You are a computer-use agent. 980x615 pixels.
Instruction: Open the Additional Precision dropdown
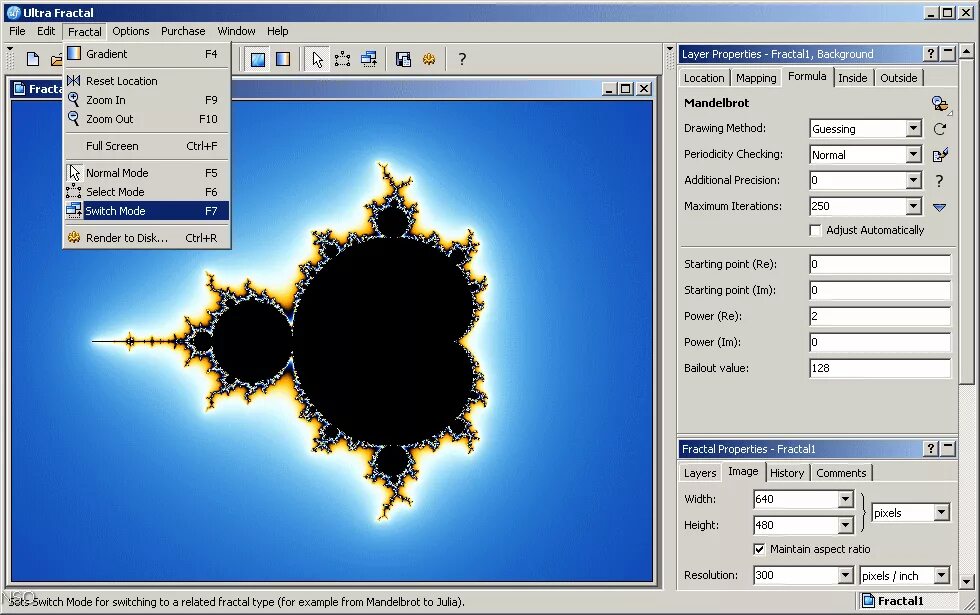[x=913, y=181]
